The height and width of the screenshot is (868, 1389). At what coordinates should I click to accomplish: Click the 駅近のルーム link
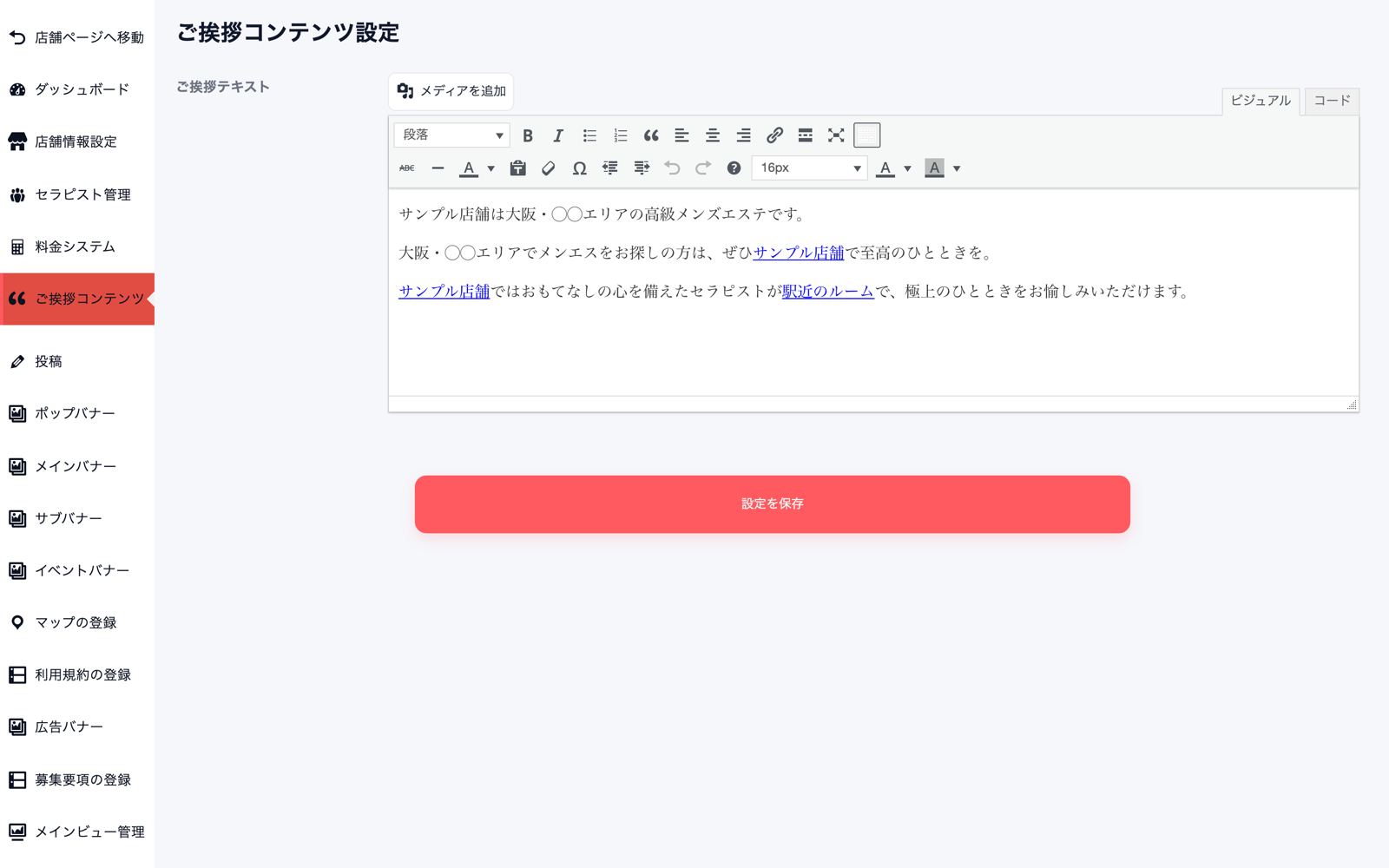point(828,292)
